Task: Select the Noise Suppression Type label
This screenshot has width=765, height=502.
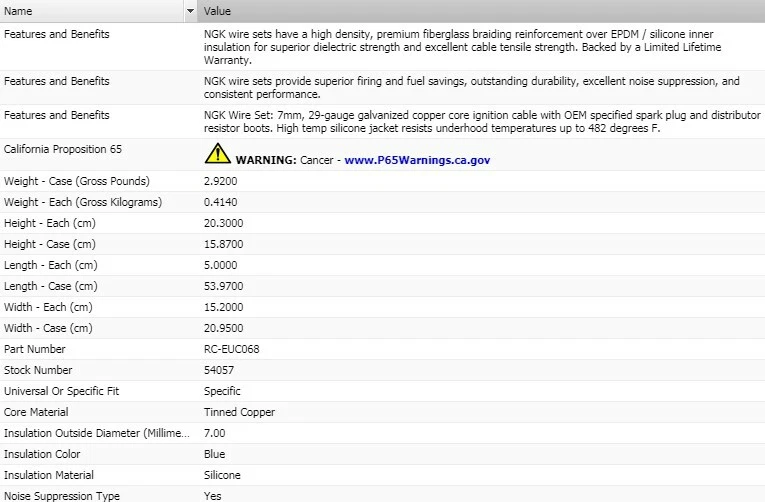Action: coord(62,496)
